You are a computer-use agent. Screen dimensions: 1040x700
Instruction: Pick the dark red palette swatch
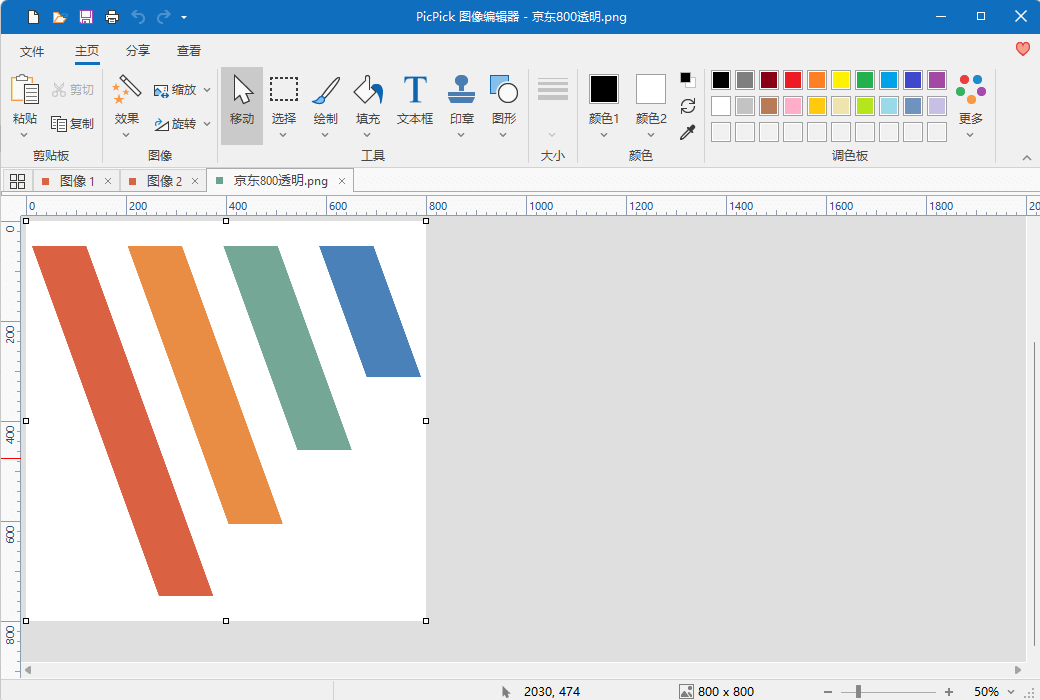coord(769,80)
